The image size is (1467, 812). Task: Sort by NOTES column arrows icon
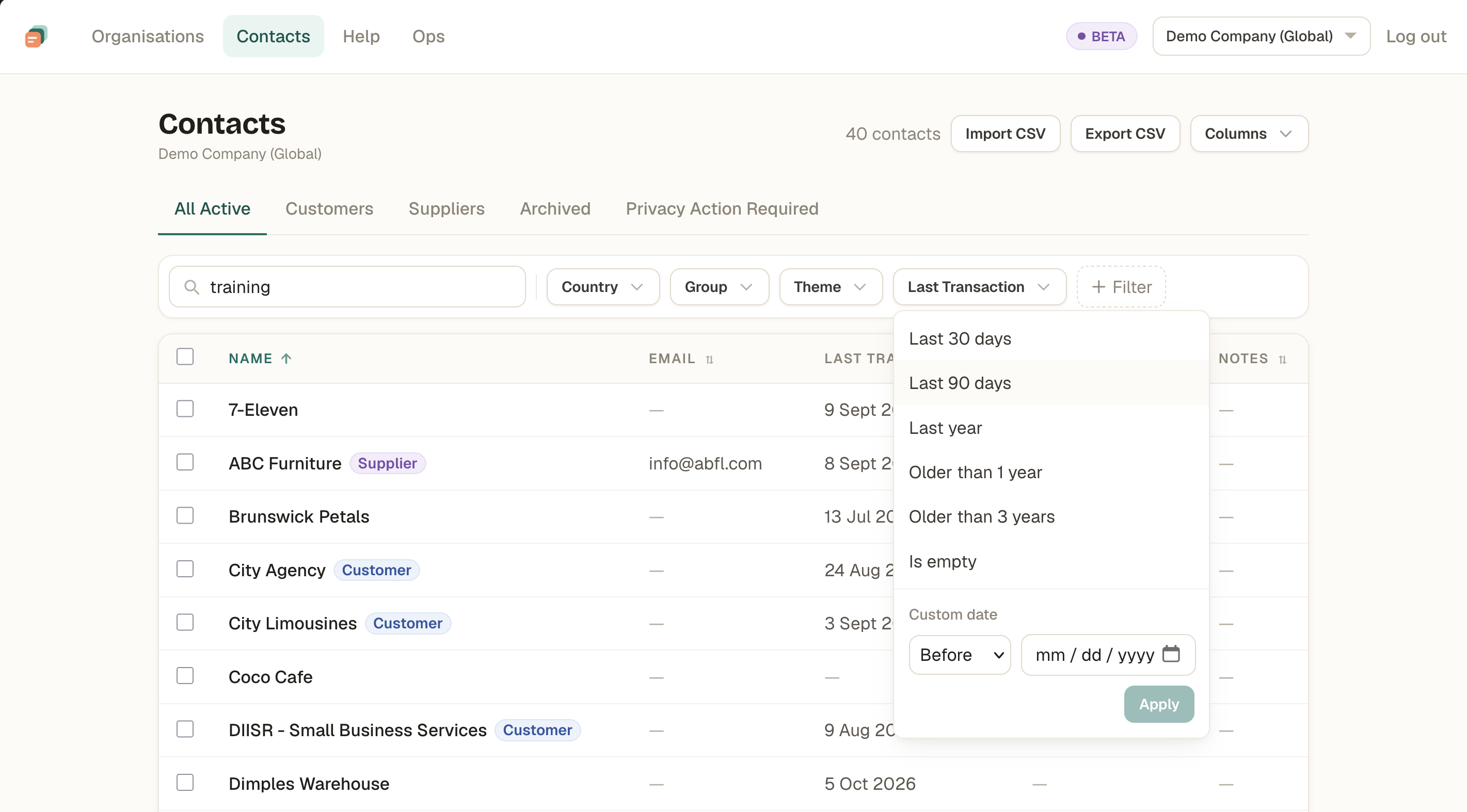[x=1283, y=359]
